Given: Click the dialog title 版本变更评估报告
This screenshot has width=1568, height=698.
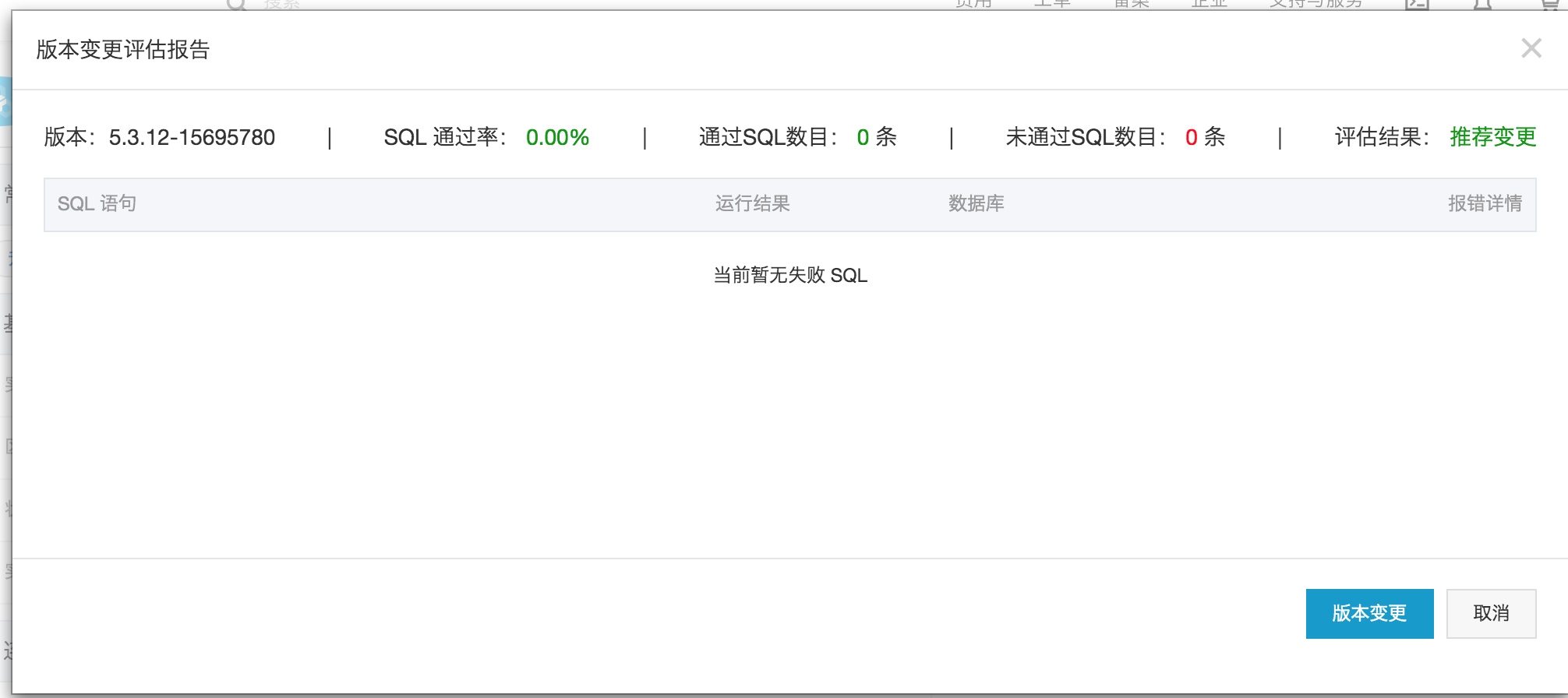Looking at the screenshot, I should pos(123,49).
